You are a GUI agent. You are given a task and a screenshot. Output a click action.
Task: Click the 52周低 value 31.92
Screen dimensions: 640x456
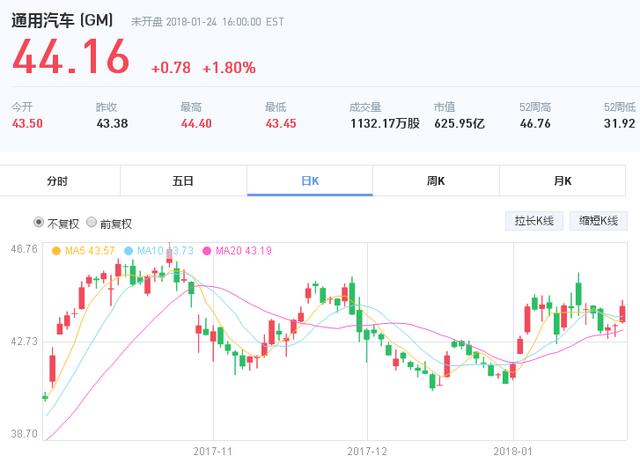click(620, 123)
